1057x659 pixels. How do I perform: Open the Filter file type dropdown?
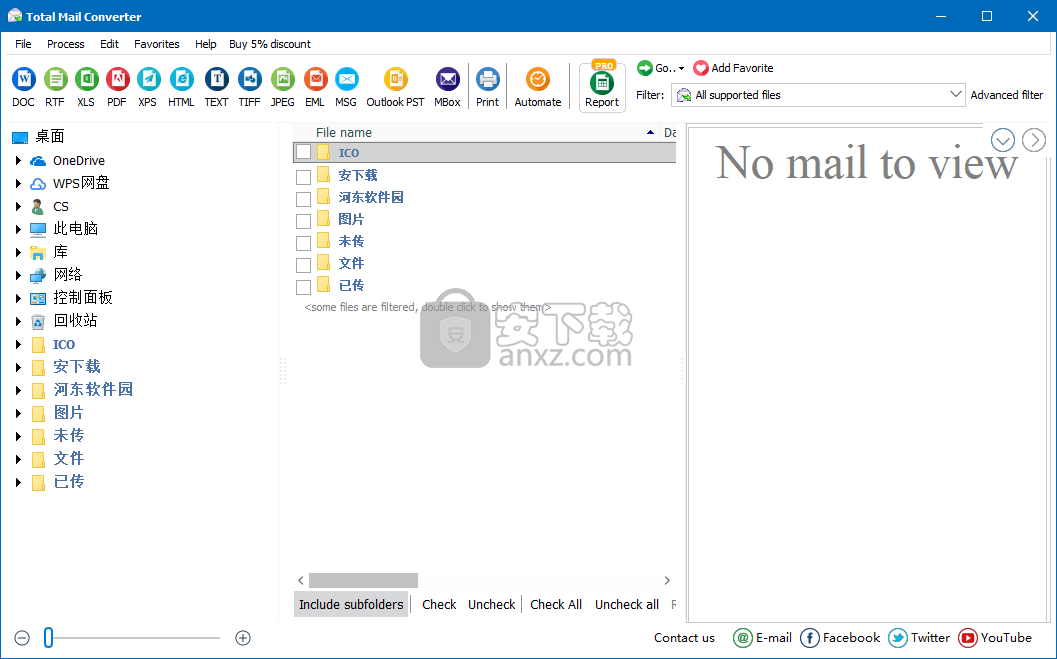tap(818, 95)
